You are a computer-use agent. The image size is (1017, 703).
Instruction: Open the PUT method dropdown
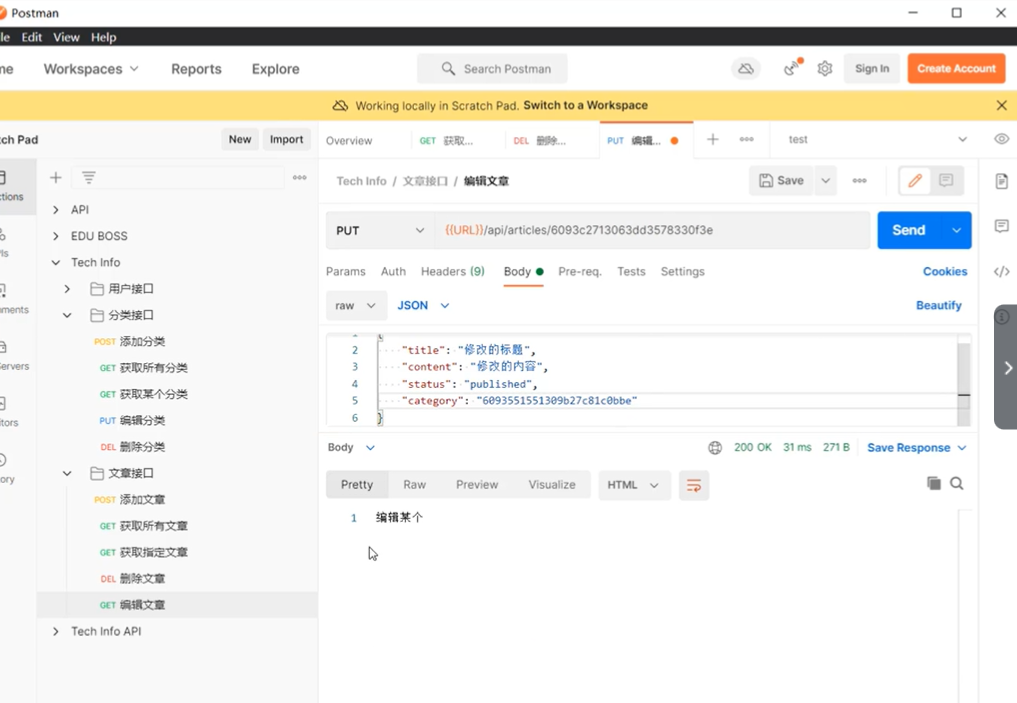380,230
